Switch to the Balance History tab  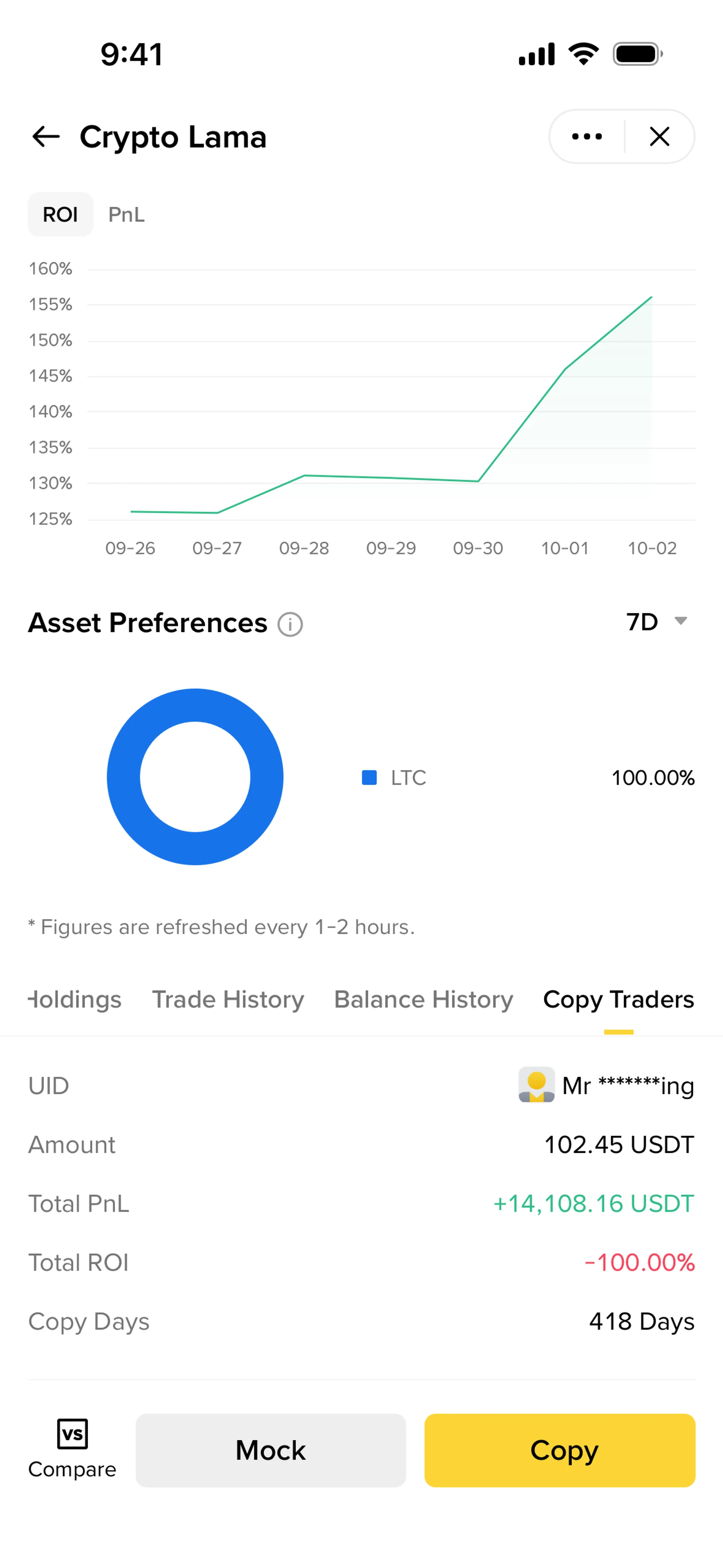pyautogui.click(x=424, y=999)
